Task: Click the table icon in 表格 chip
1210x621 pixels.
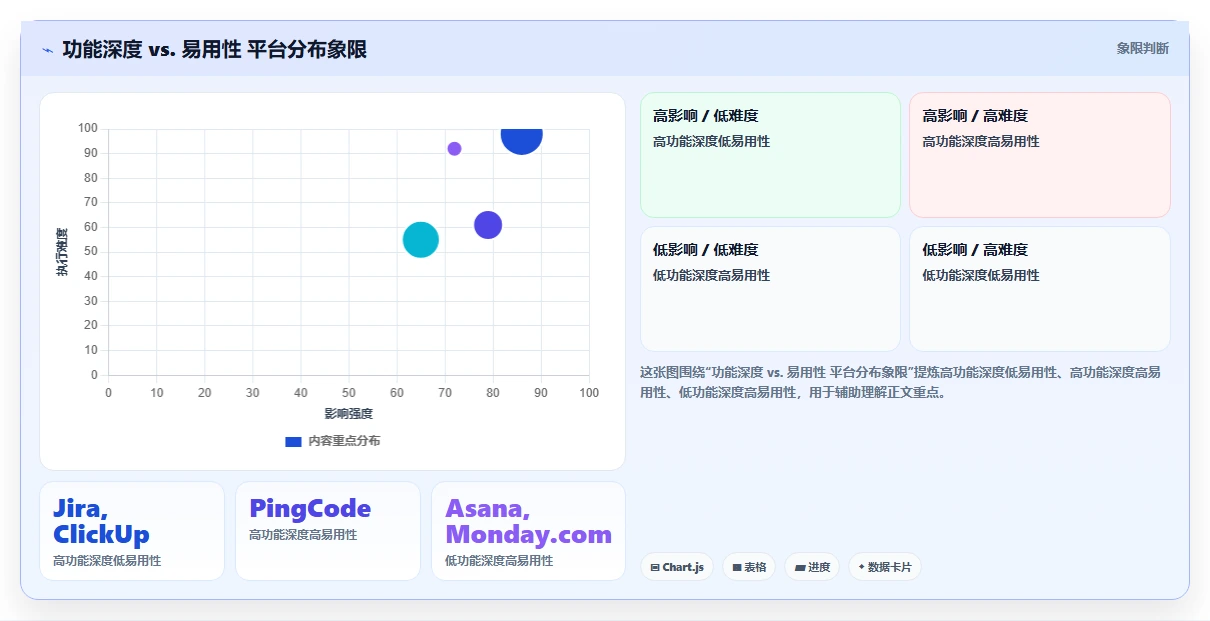Action: coord(737,567)
